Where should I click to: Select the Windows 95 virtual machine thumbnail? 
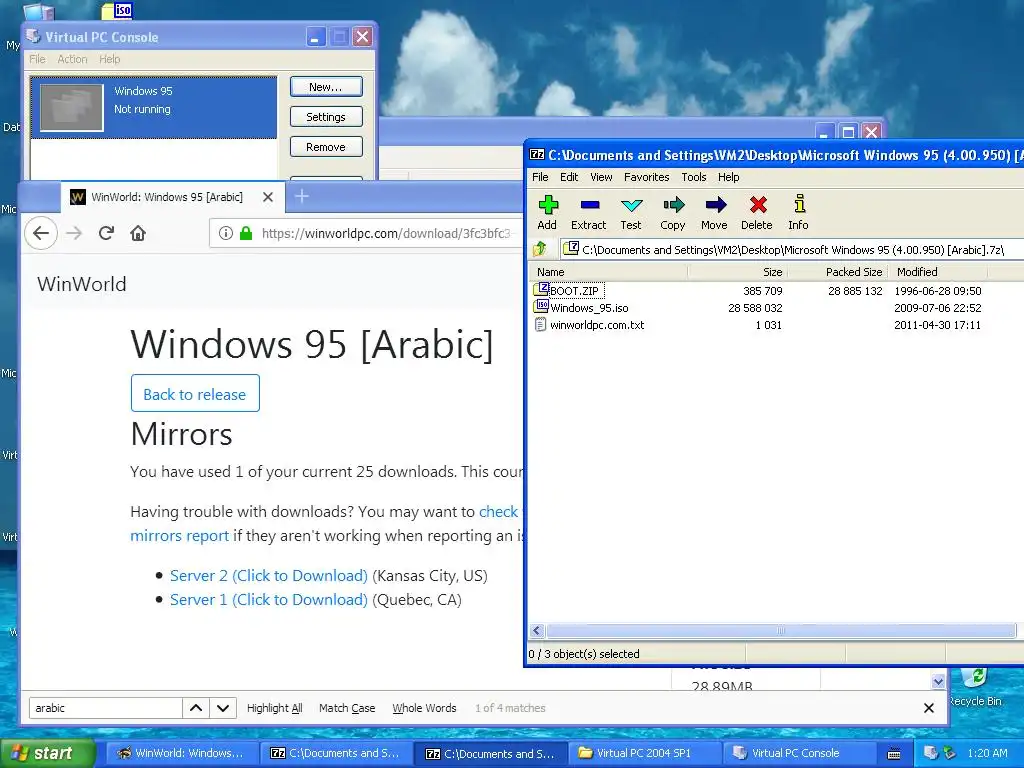tap(71, 108)
